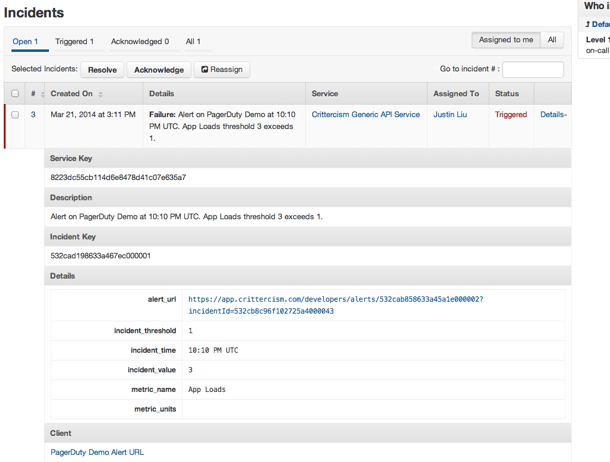The height and width of the screenshot is (462, 610).
Task: Open incident number 3 link
Action: [33, 115]
